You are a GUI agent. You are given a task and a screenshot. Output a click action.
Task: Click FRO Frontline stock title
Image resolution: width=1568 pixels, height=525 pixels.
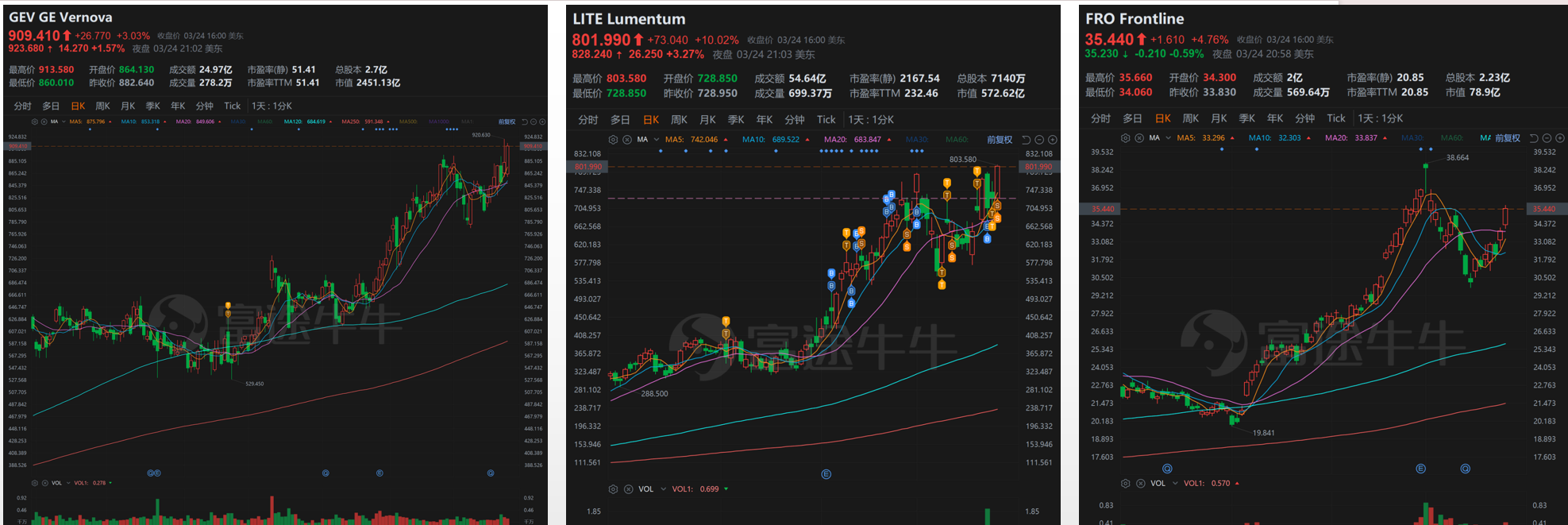point(1135,18)
